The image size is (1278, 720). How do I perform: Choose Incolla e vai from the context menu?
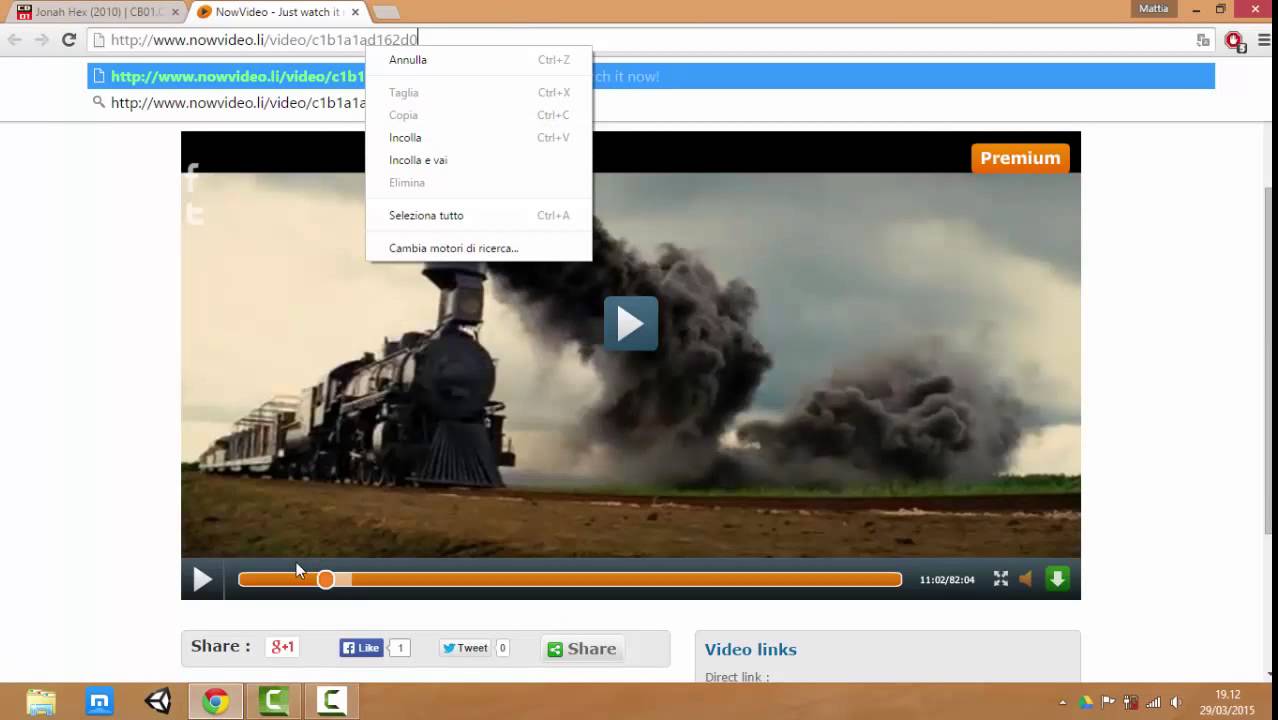[479, 160]
